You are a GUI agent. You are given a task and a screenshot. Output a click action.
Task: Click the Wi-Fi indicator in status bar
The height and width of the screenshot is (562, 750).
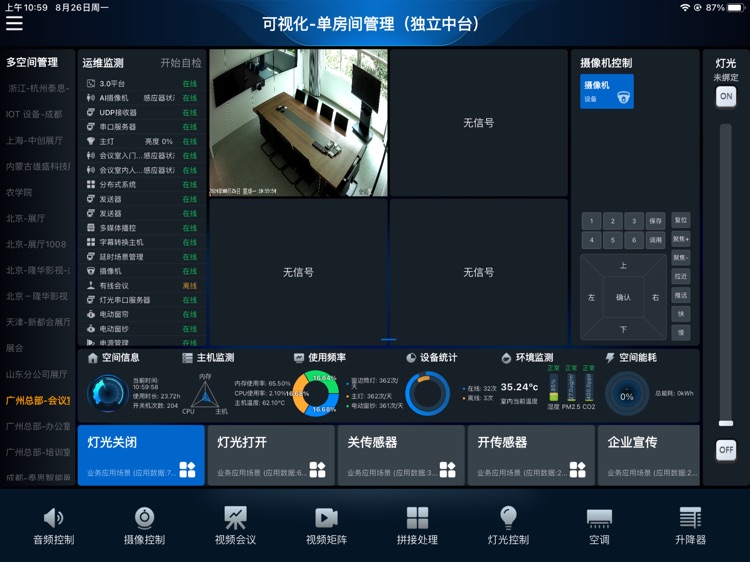[x=685, y=8]
